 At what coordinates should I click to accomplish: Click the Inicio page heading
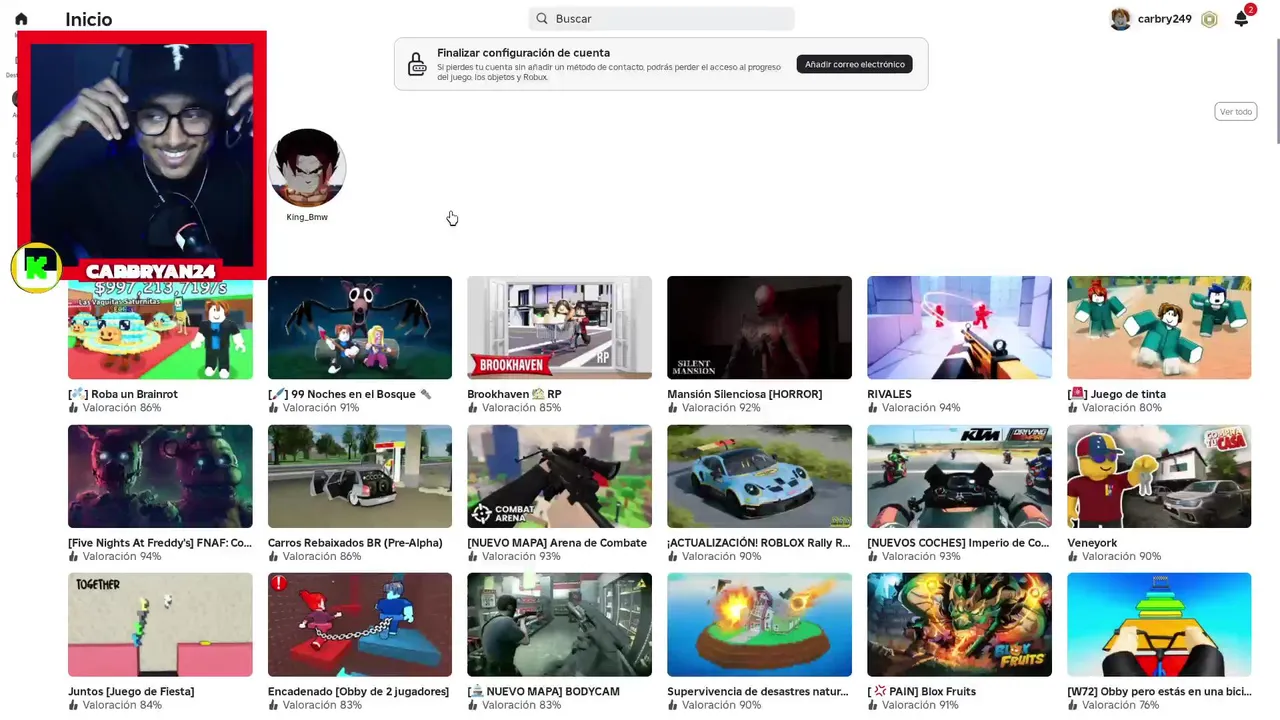[x=88, y=19]
